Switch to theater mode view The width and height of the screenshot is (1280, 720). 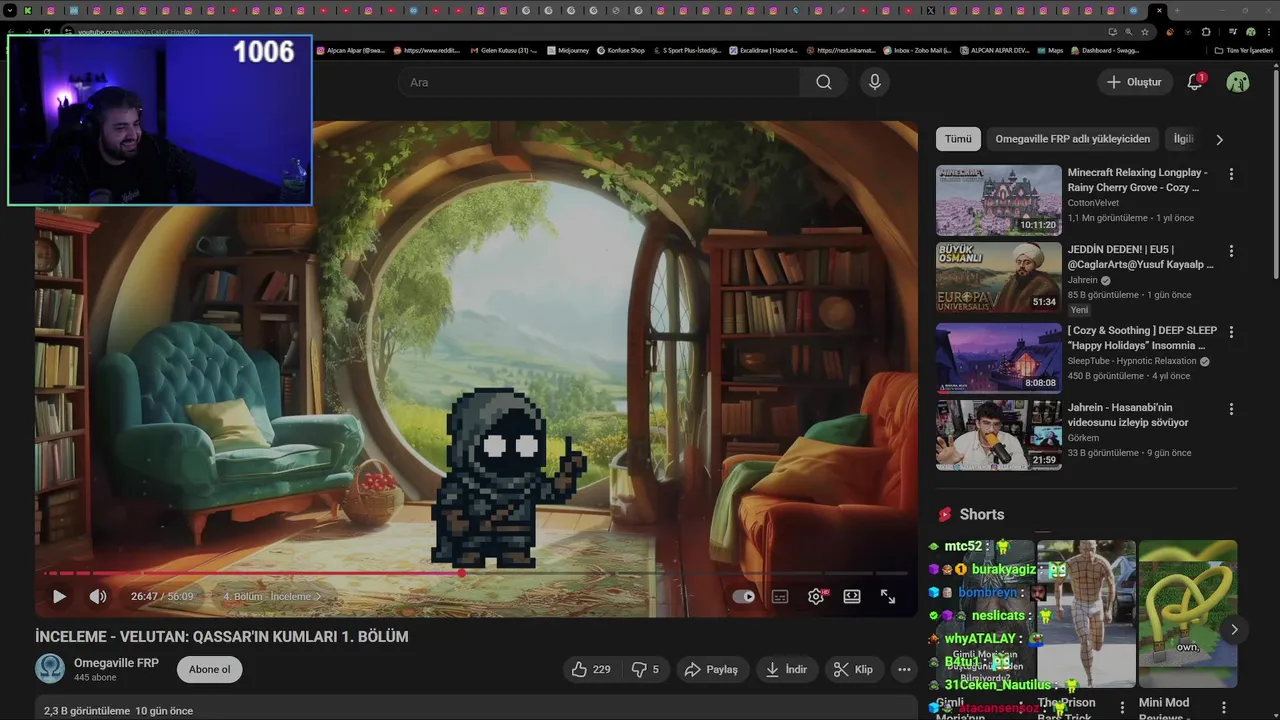(852, 596)
